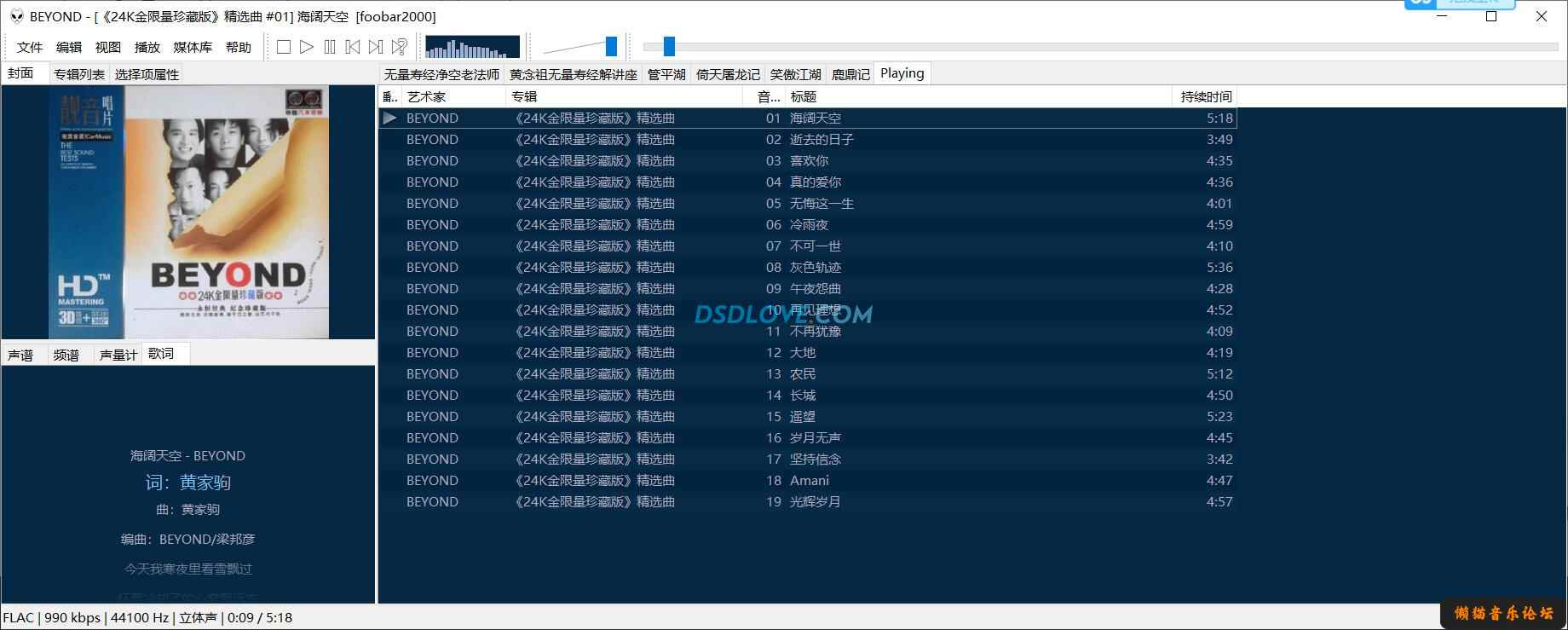Screen dimensions: 1568x630
Task: Click the 3:42 duration cell
Action: click(1219, 459)
